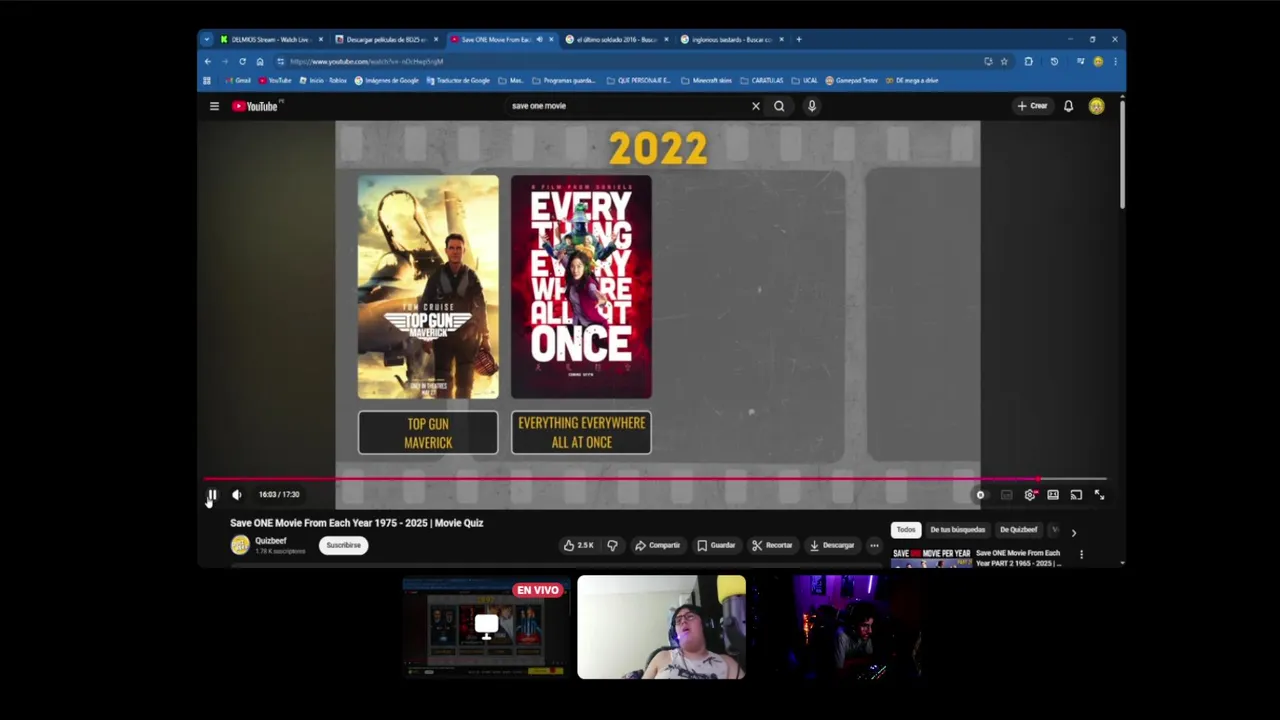Run search with magnifier button
The height and width of the screenshot is (720, 1280).
[779, 106]
